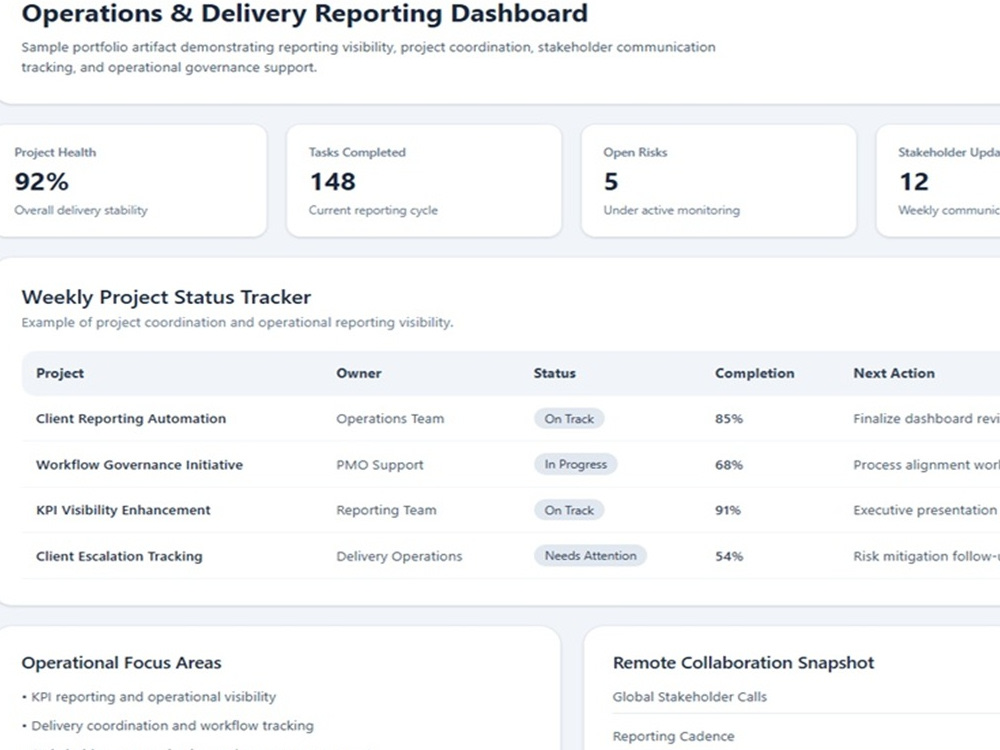Click the Under active monitoring caption
Image resolution: width=1000 pixels, height=750 pixels.
coord(672,210)
